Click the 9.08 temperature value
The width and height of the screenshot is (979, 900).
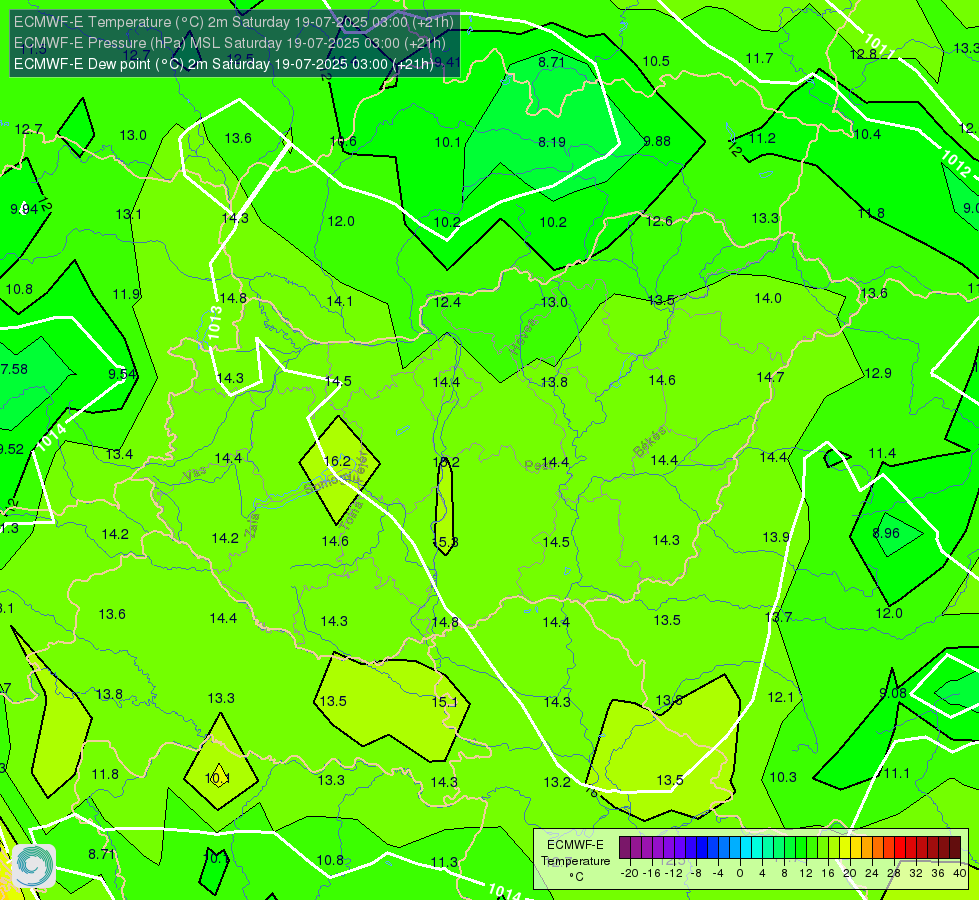893,693
